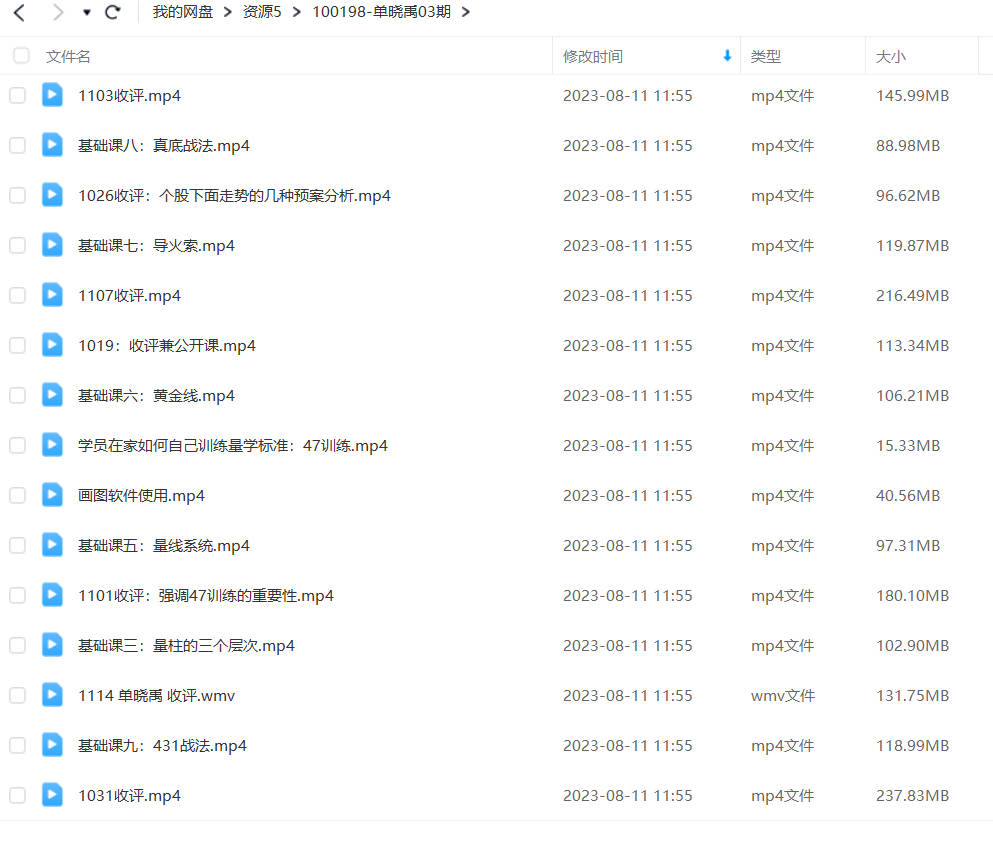Viewport: 993px width, 846px height.
Task: Click the 237.83MB size value
Action: point(913,796)
